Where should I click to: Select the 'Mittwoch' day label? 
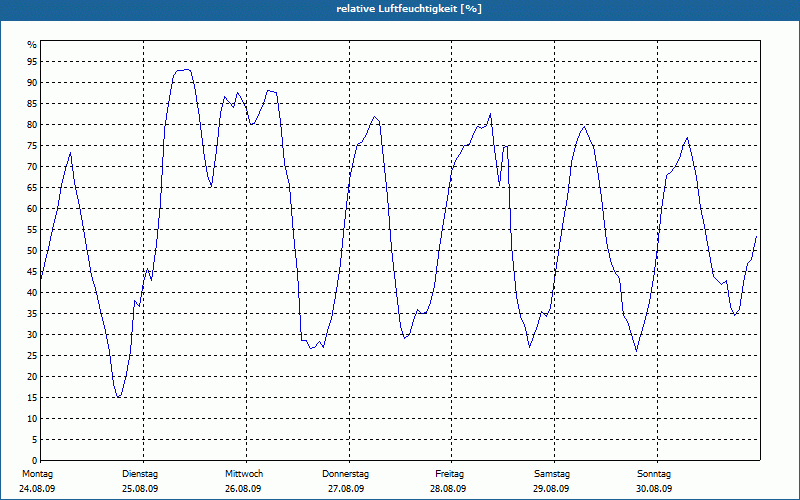tap(244, 474)
